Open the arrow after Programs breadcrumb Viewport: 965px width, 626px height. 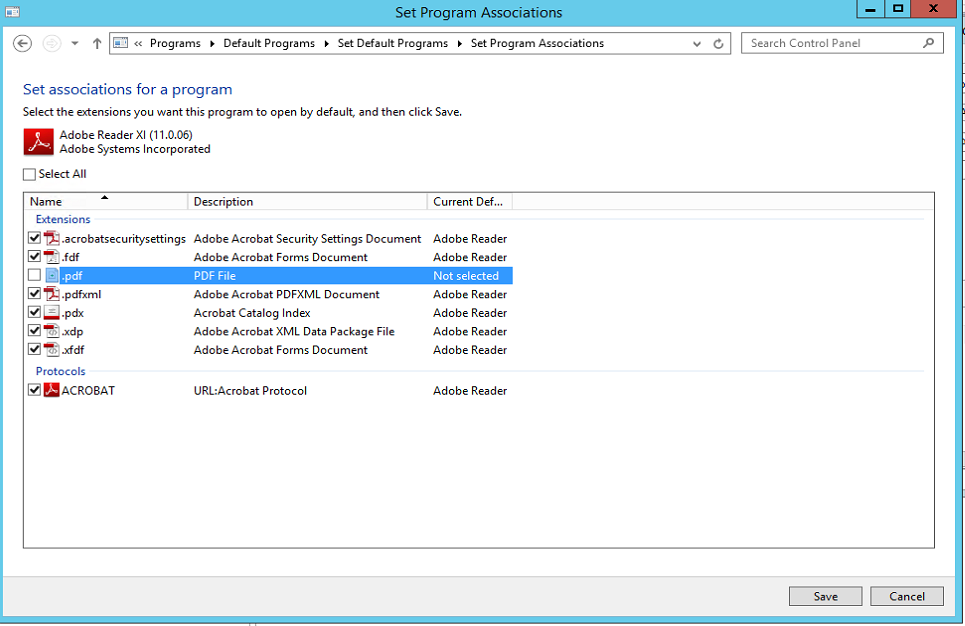pos(212,43)
